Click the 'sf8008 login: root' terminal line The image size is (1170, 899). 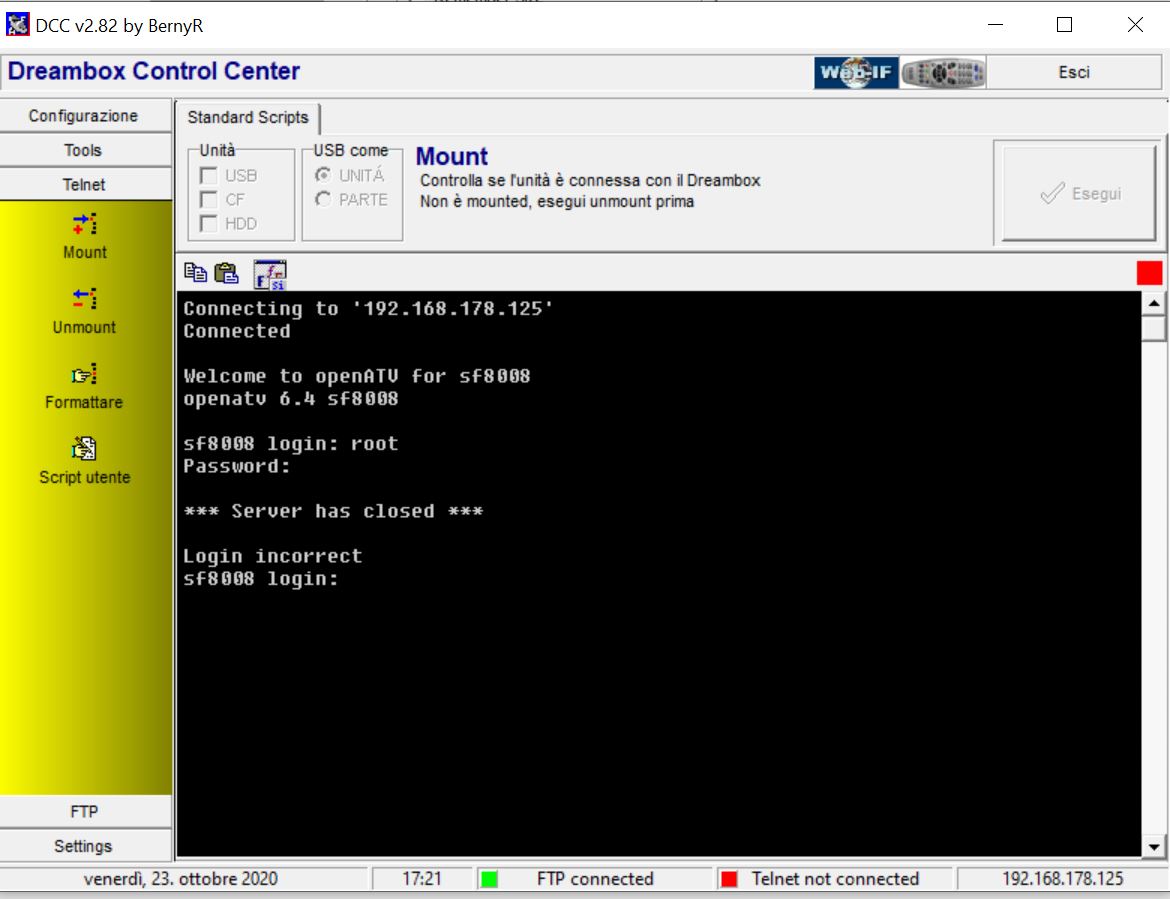[291, 444]
